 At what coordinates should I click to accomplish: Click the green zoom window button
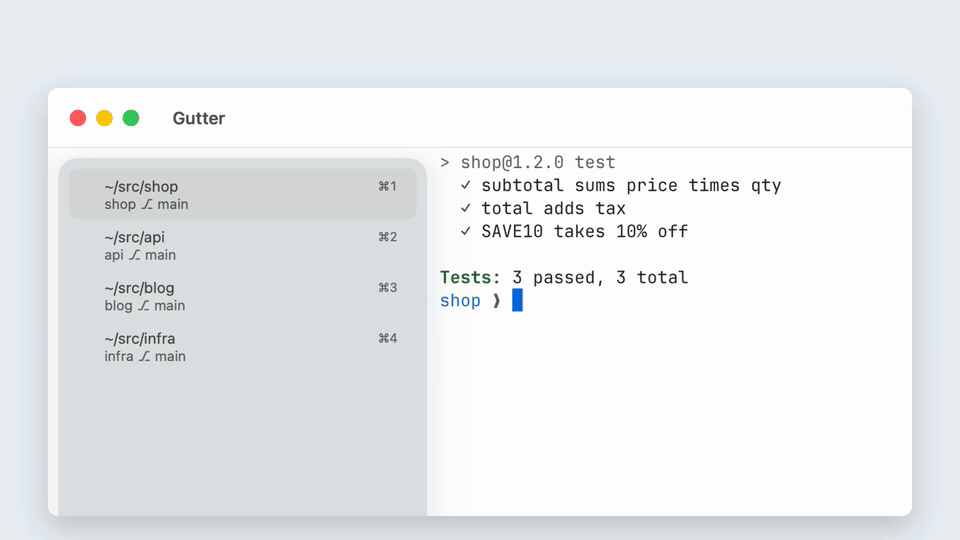[131, 118]
